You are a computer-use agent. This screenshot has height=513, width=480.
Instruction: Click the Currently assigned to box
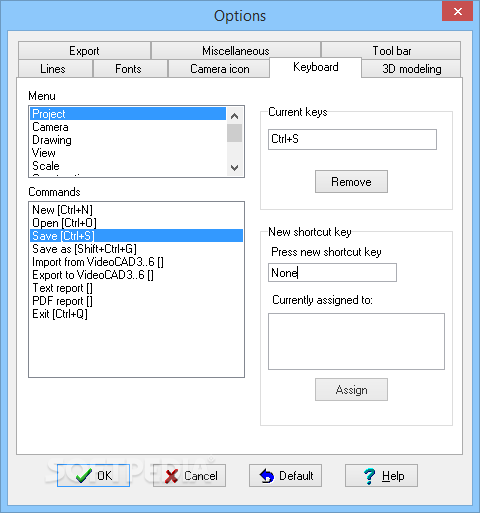pos(356,341)
